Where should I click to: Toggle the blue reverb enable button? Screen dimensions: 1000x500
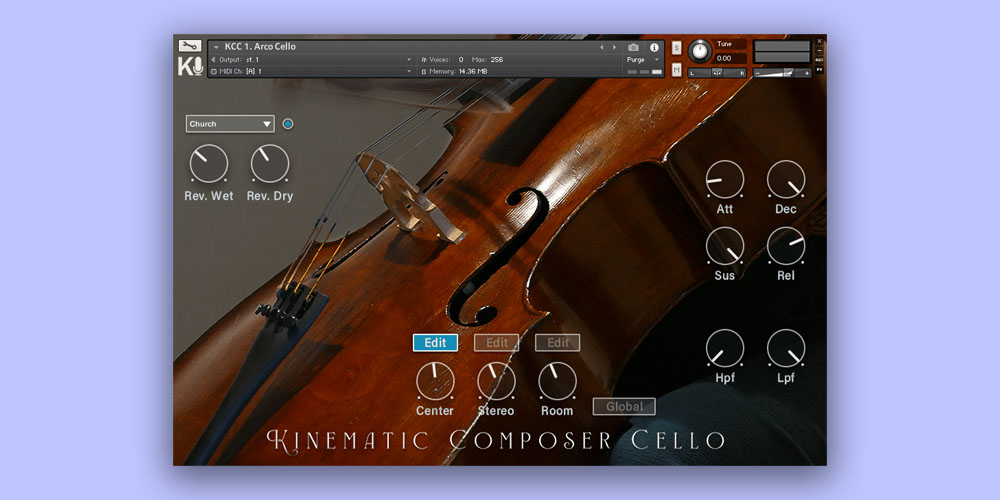288,124
